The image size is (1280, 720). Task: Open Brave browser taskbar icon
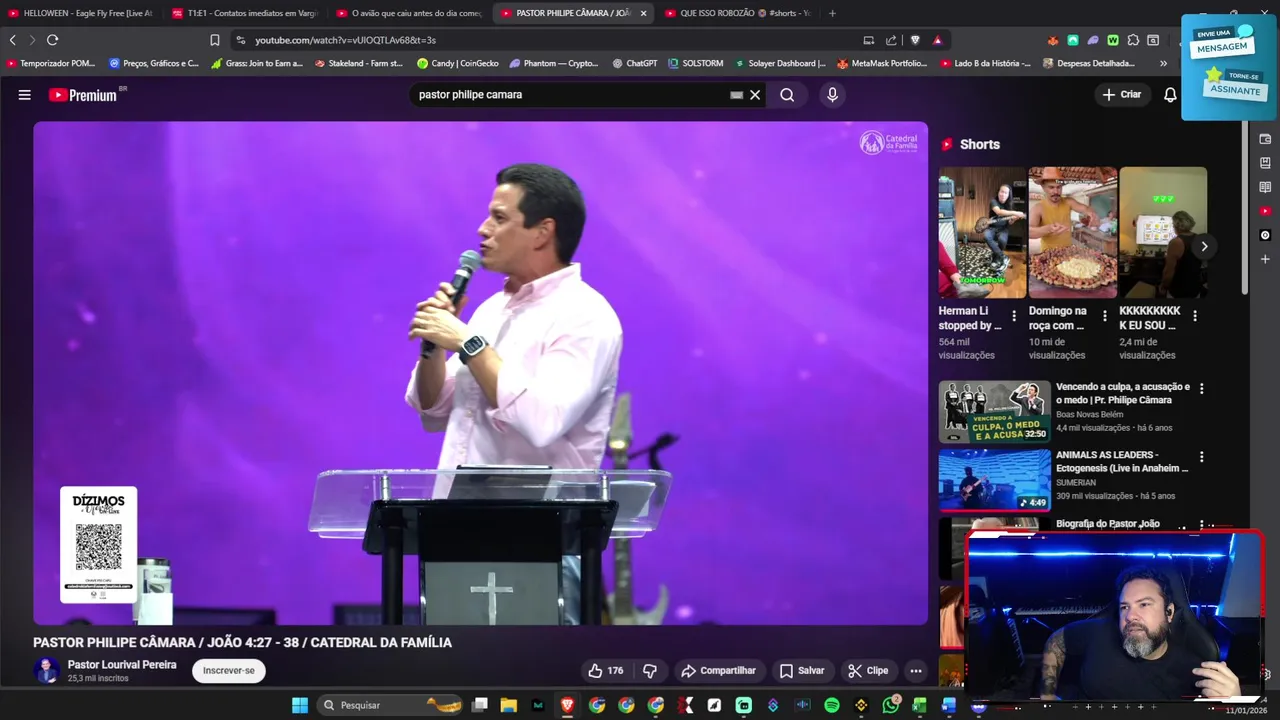pyautogui.click(x=567, y=705)
